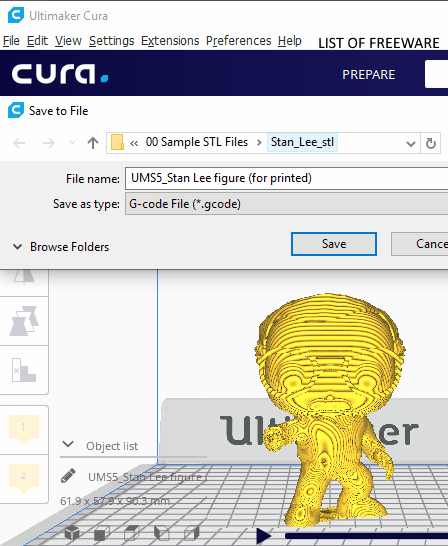Open the Extensions menu
Image resolution: width=448 pixels, height=546 pixels.
pyautogui.click(x=170, y=41)
